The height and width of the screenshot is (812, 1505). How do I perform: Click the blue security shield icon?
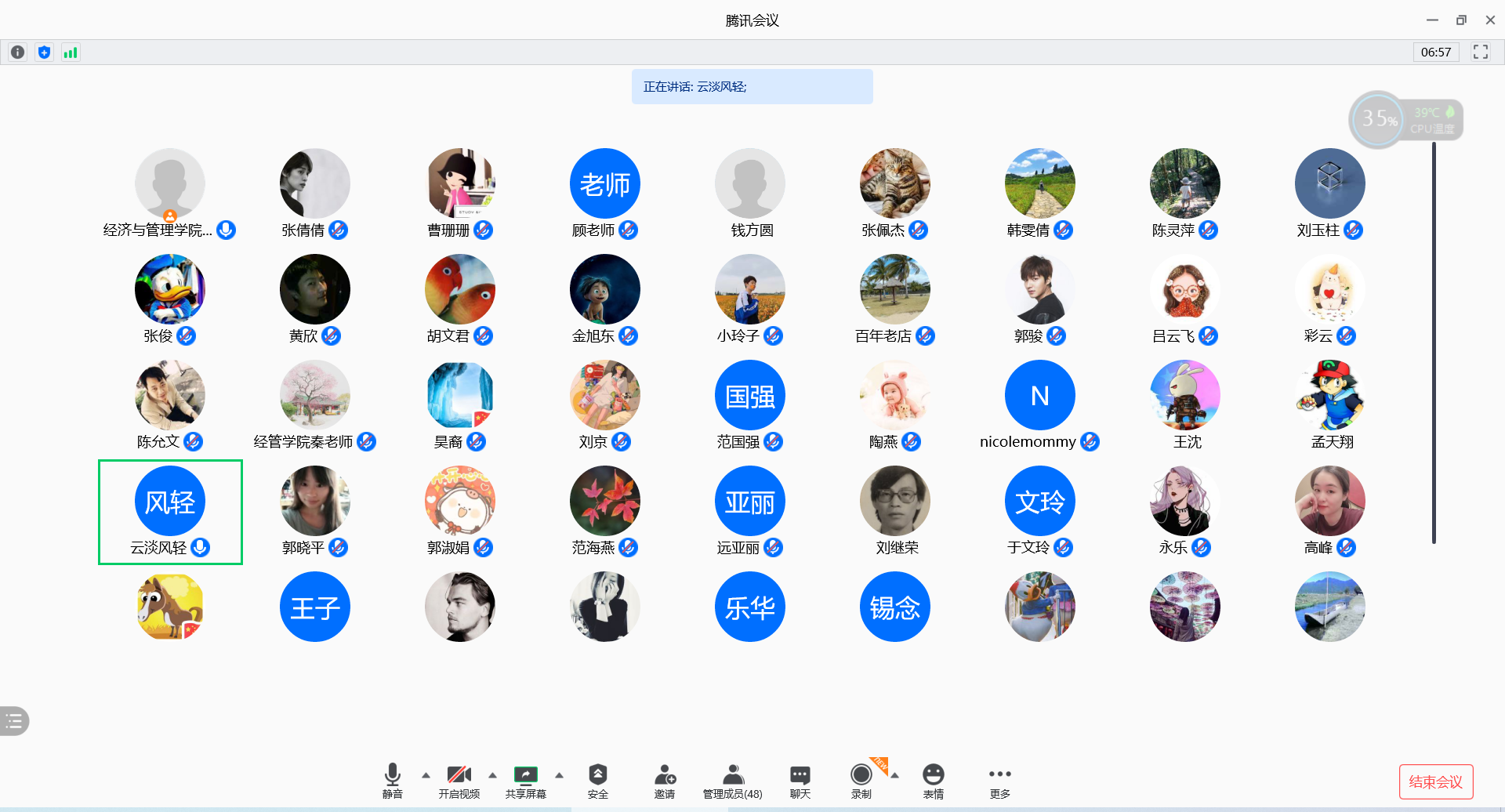click(44, 53)
